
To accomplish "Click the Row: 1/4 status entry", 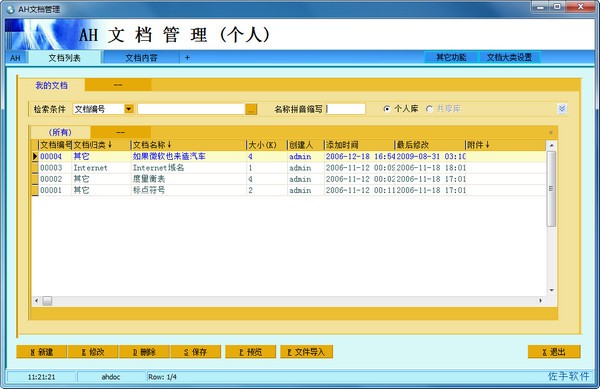I will click(x=162, y=377).
